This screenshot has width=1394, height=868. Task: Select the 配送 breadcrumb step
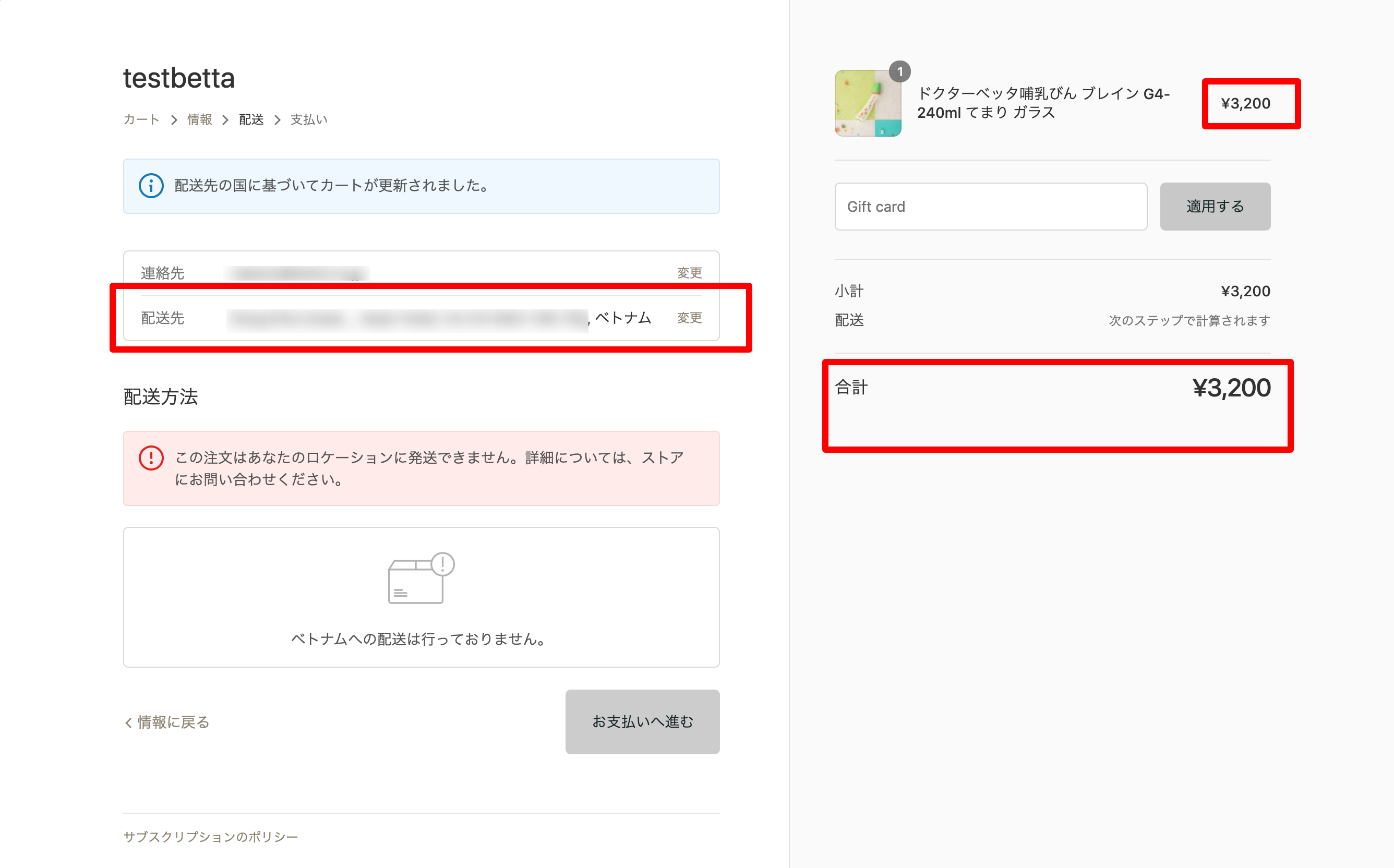(251, 119)
